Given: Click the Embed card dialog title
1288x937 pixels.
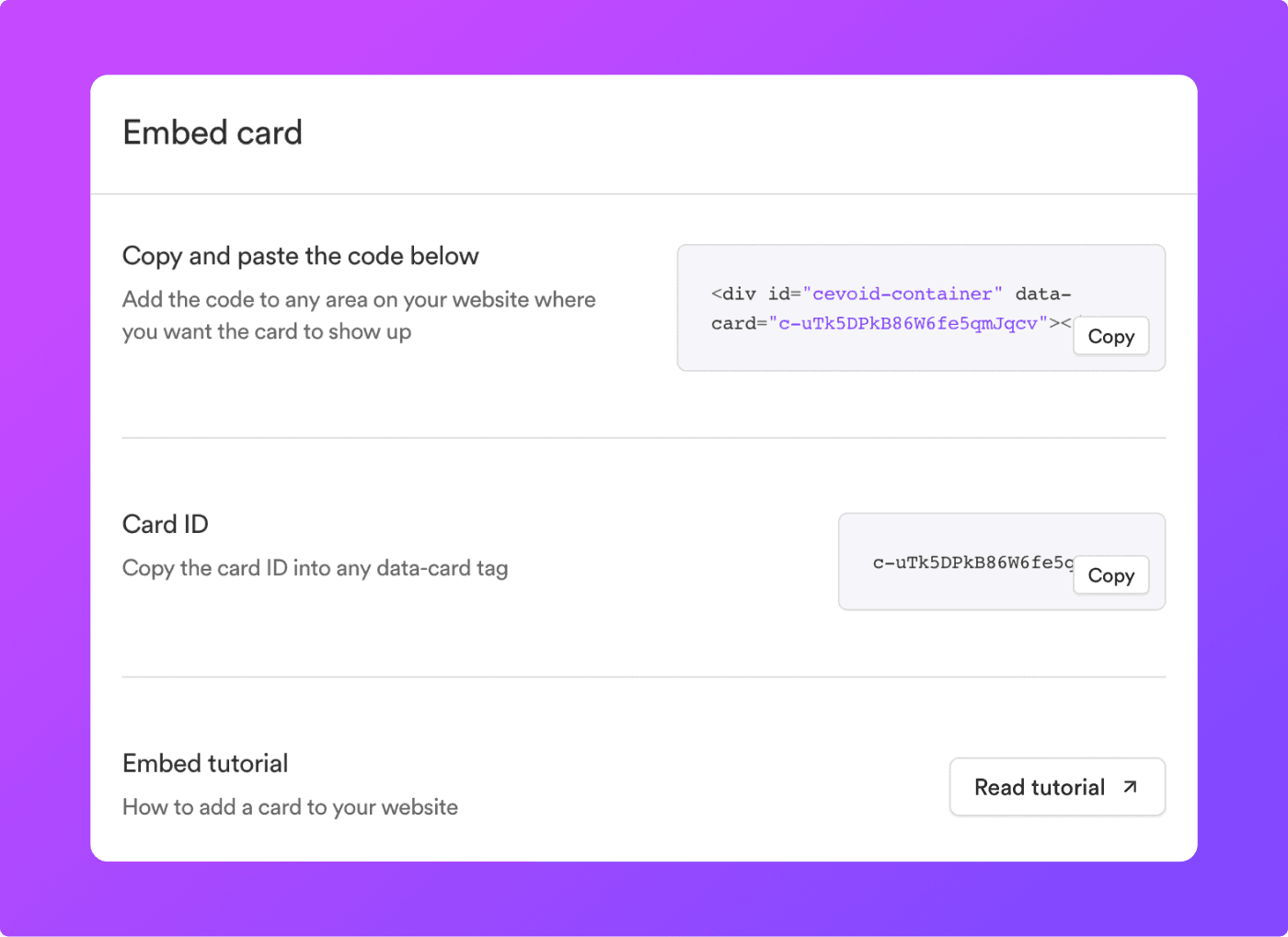Looking at the screenshot, I should pos(213,133).
